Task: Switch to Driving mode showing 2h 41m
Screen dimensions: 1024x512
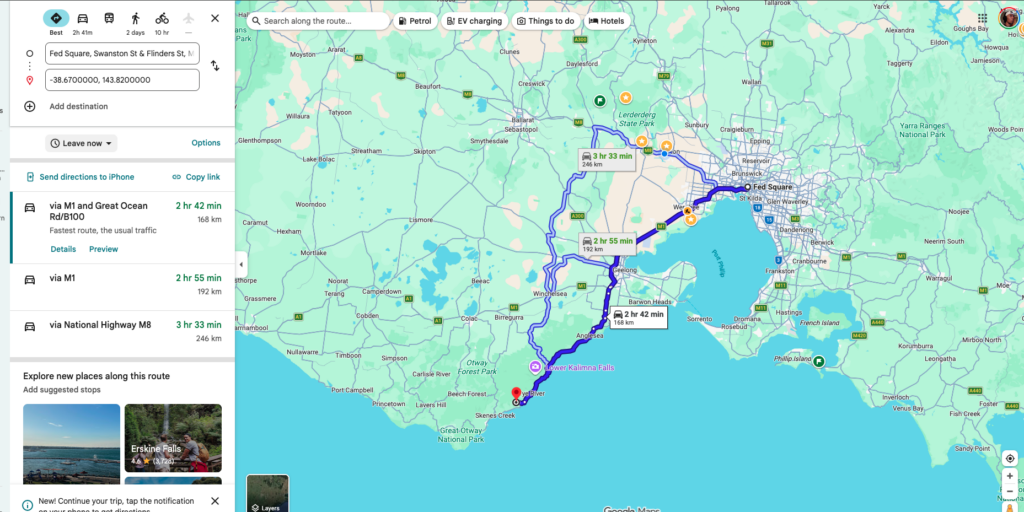Action: (x=82, y=18)
